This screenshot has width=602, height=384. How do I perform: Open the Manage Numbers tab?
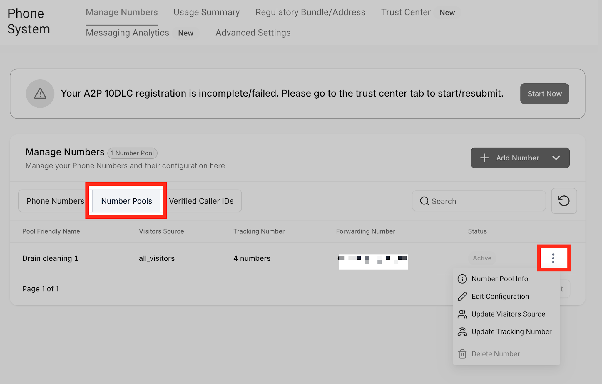[x=121, y=12]
